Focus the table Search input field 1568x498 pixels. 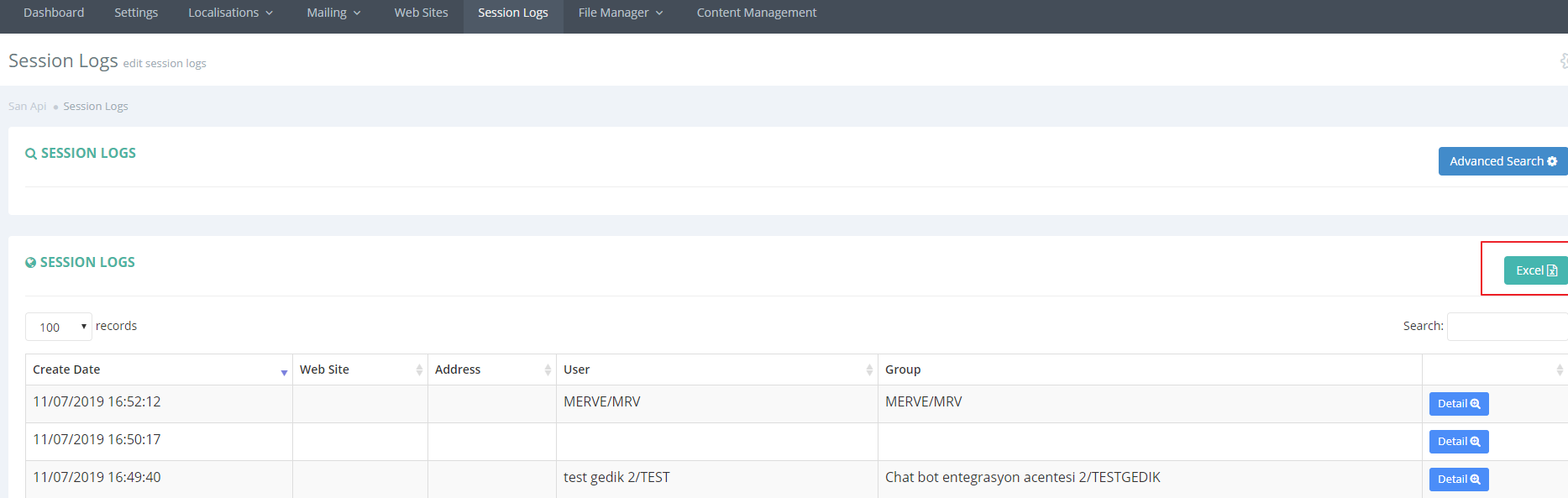1507,327
